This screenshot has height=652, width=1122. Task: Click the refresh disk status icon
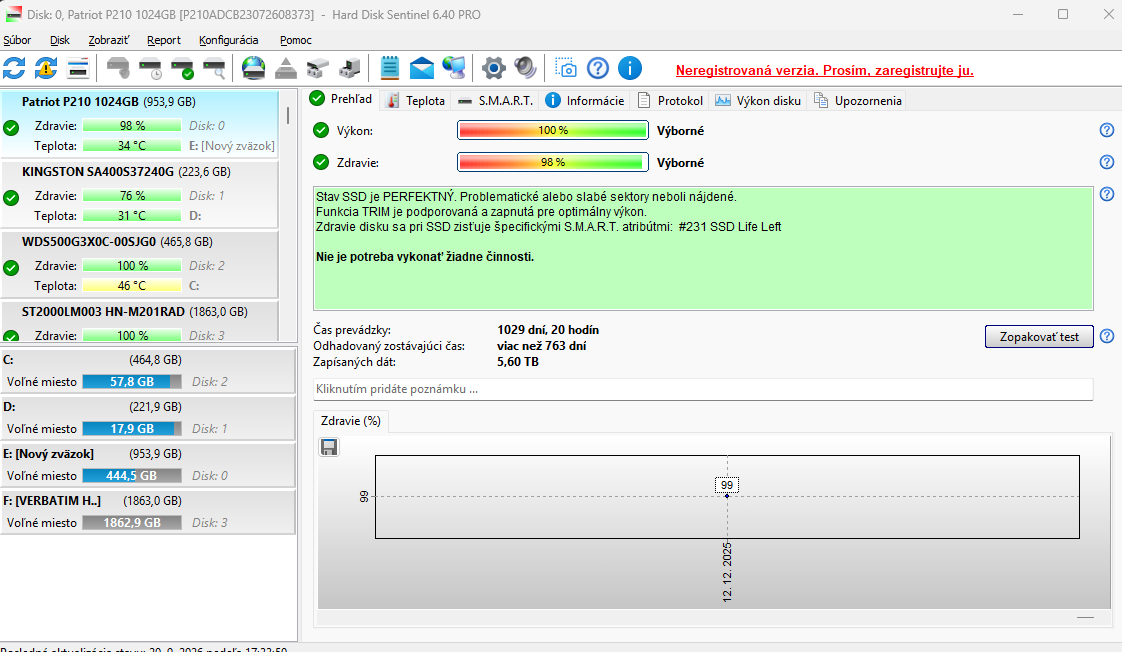pyautogui.click(x=14, y=69)
